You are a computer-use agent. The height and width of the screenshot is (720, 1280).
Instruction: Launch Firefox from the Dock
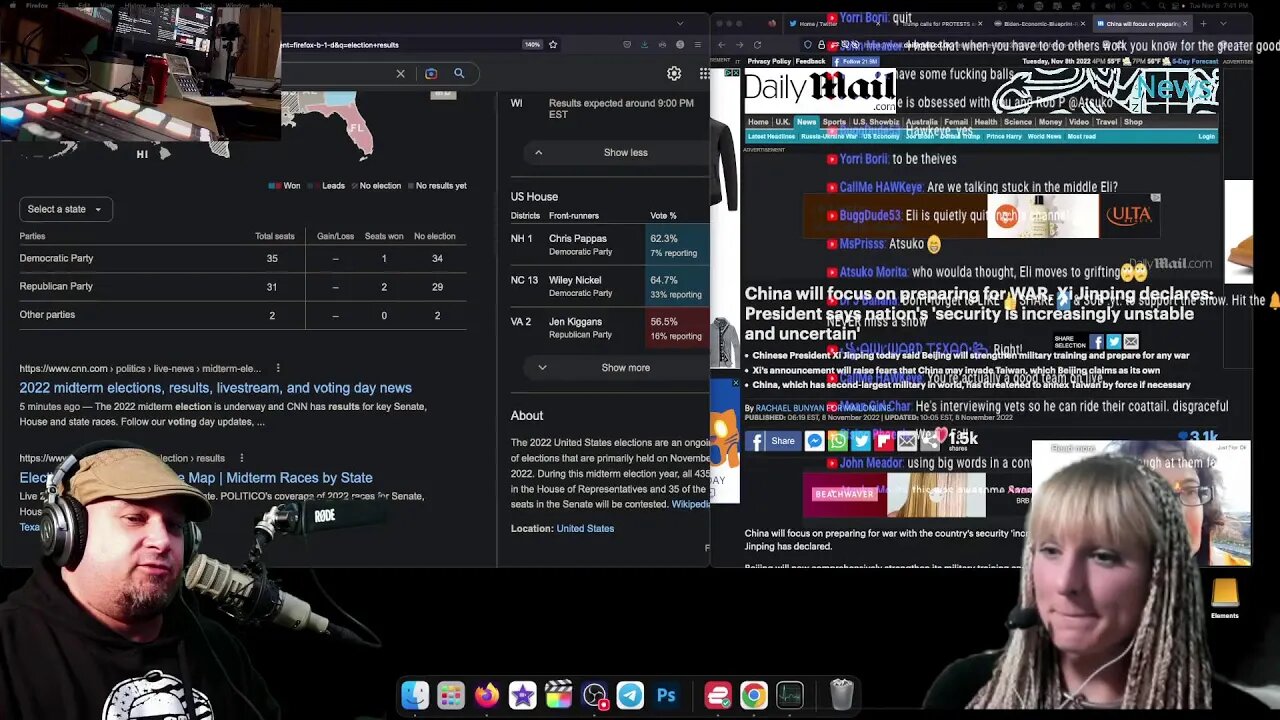(487, 695)
